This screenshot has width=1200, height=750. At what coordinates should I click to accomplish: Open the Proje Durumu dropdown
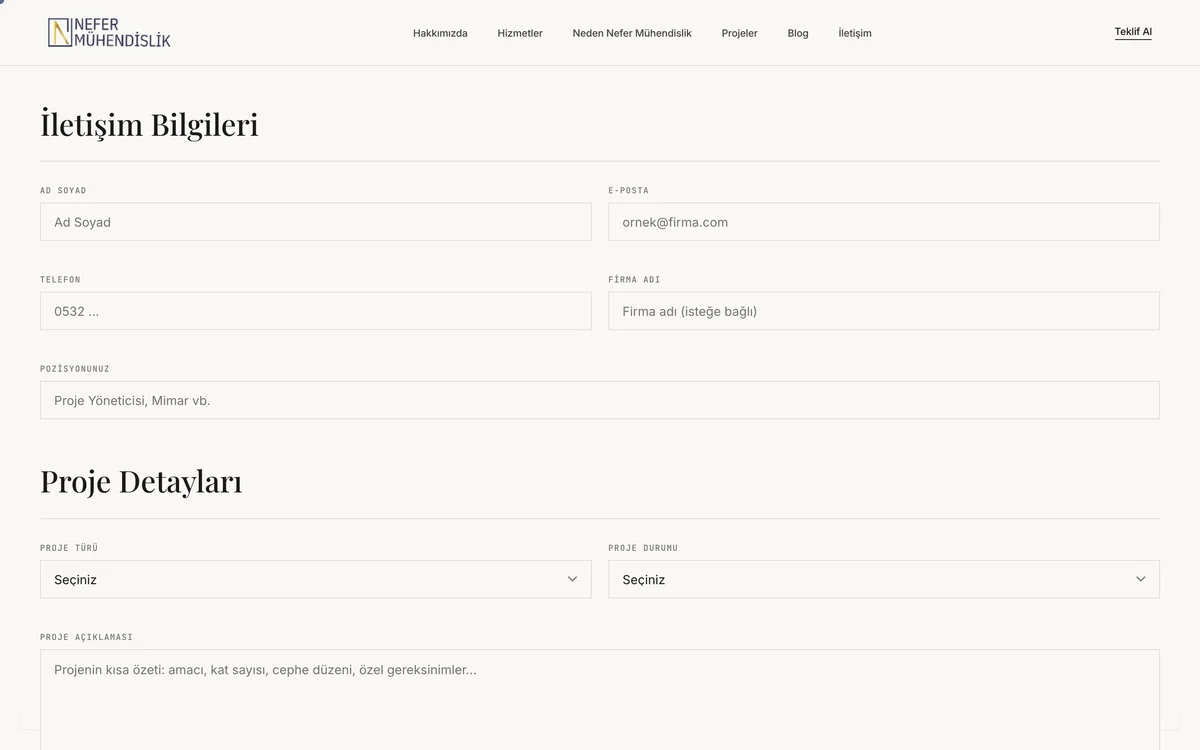[884, 579]
